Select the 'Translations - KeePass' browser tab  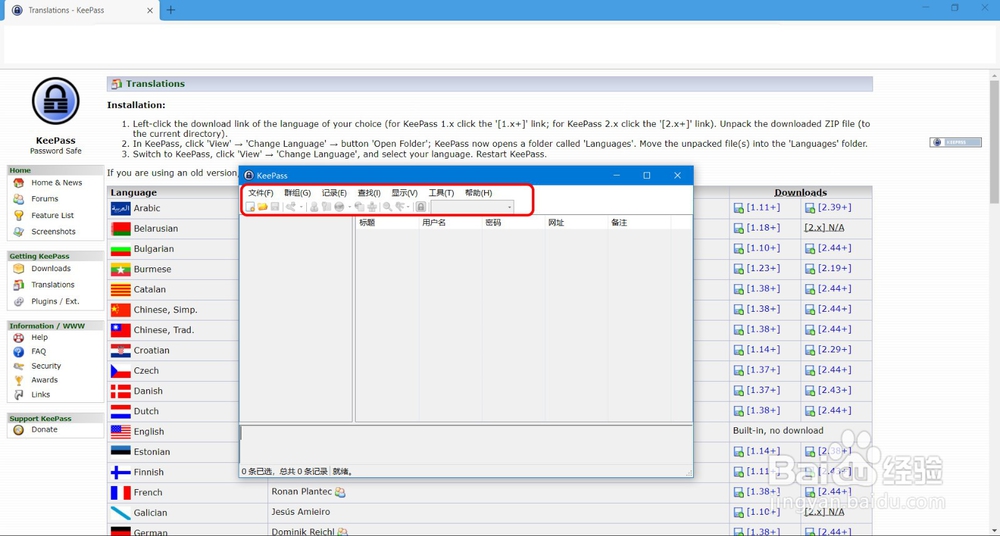(x=81, y=10)
